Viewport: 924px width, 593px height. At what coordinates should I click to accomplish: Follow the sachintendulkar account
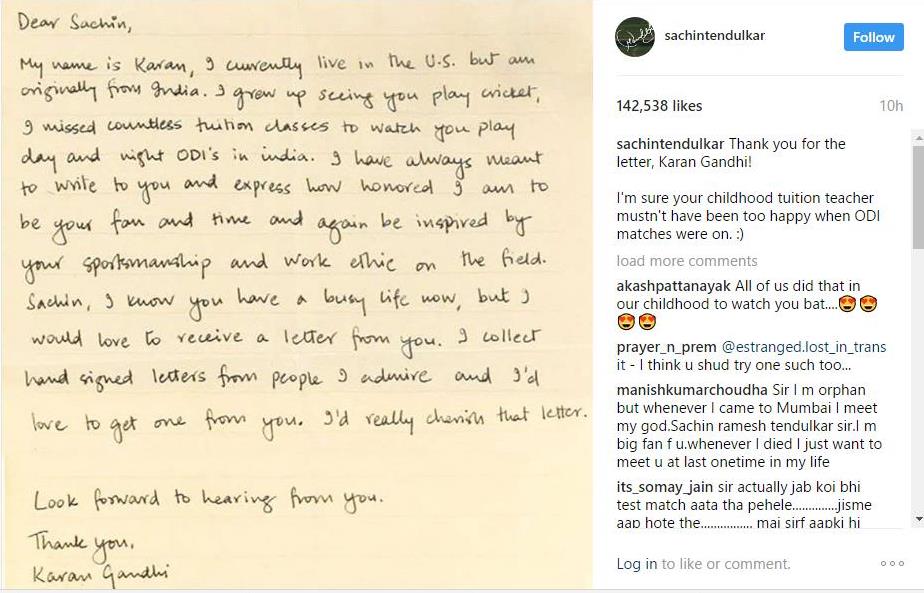[x=873, y=37]
